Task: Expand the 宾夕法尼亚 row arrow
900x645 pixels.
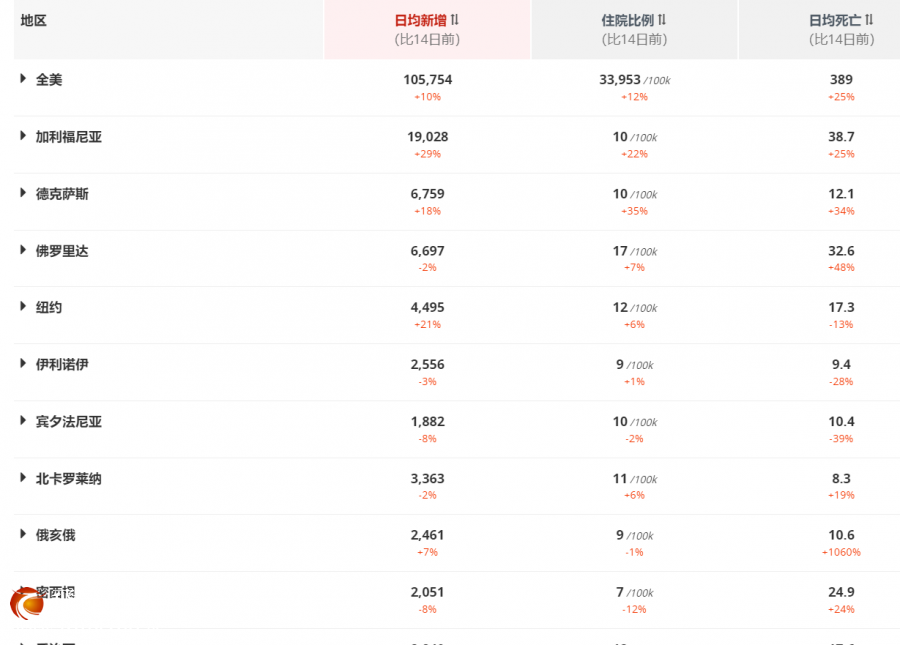Action: (x=23, y=421)
